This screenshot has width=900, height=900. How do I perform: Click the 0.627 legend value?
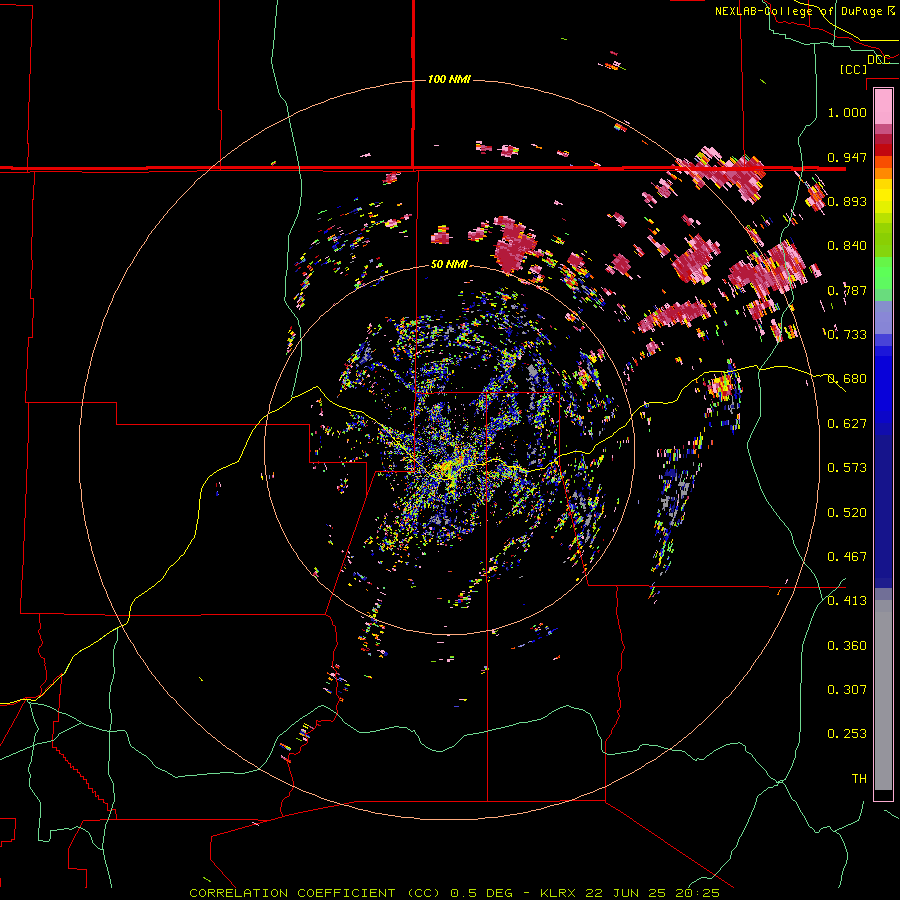point(847,424)
